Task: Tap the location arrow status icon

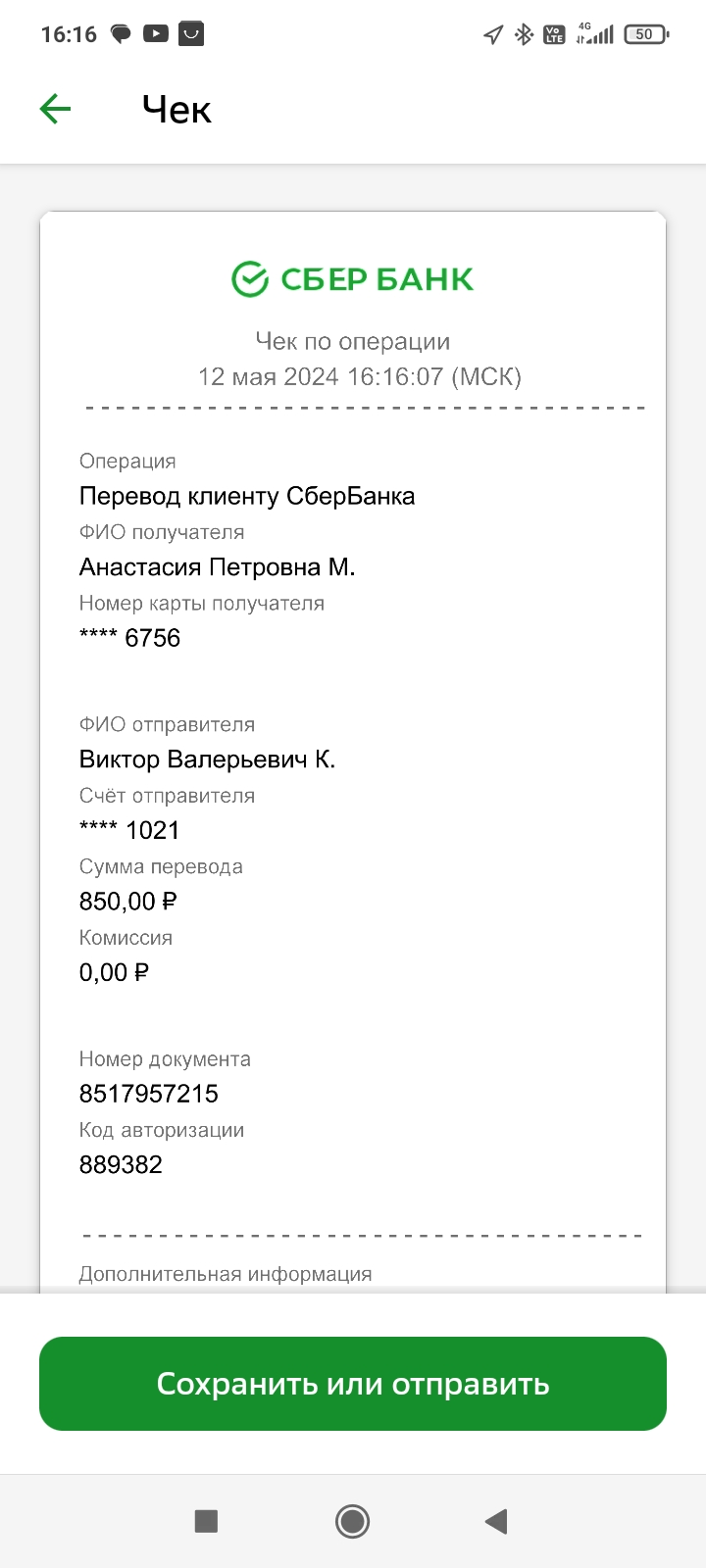Action: point(493,35)
